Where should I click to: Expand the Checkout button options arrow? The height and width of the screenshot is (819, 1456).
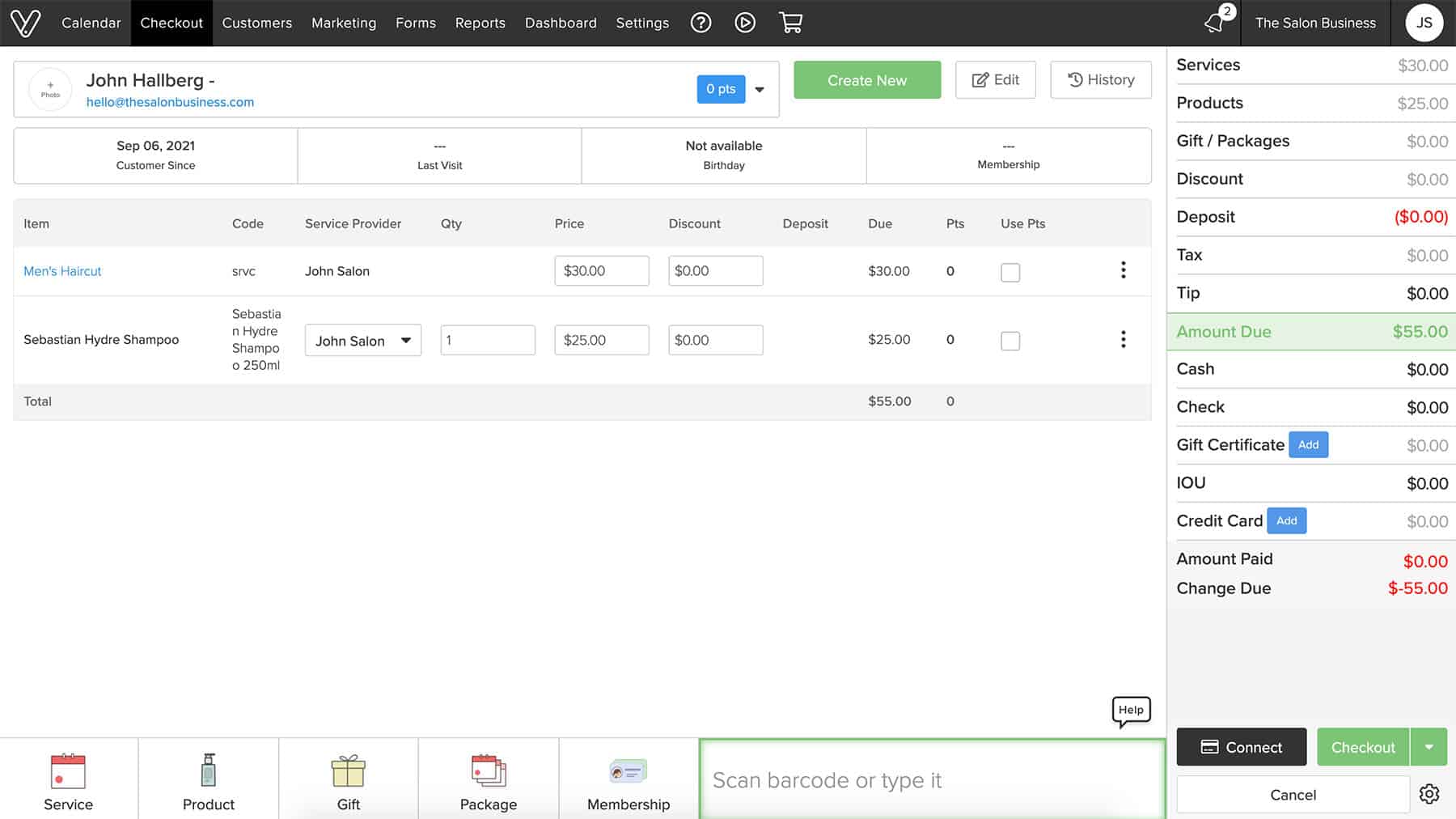[1429, 747]
